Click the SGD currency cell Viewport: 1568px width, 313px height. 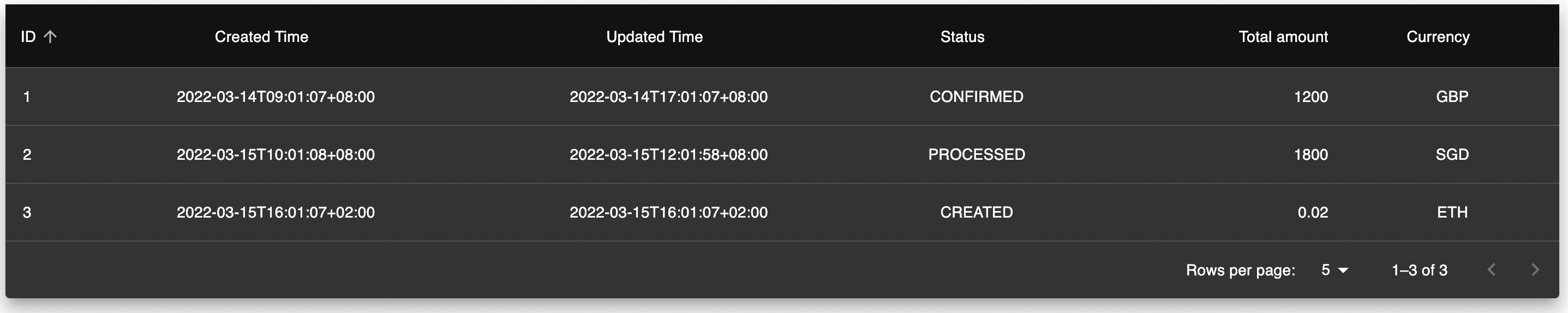tap(1452, 155)
